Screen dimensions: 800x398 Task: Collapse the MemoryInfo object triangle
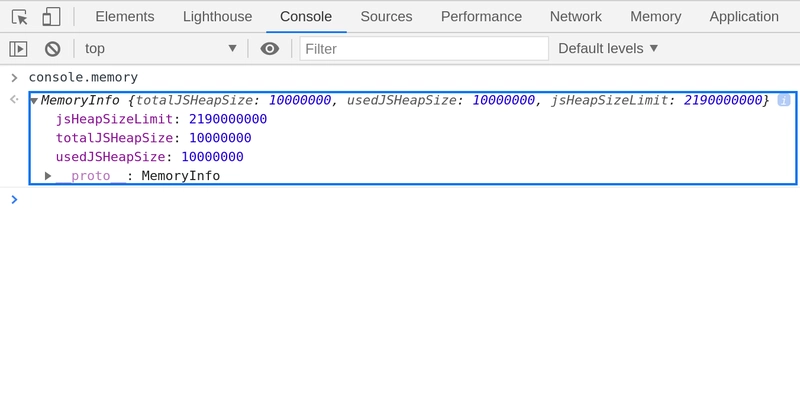click(34, 101)
